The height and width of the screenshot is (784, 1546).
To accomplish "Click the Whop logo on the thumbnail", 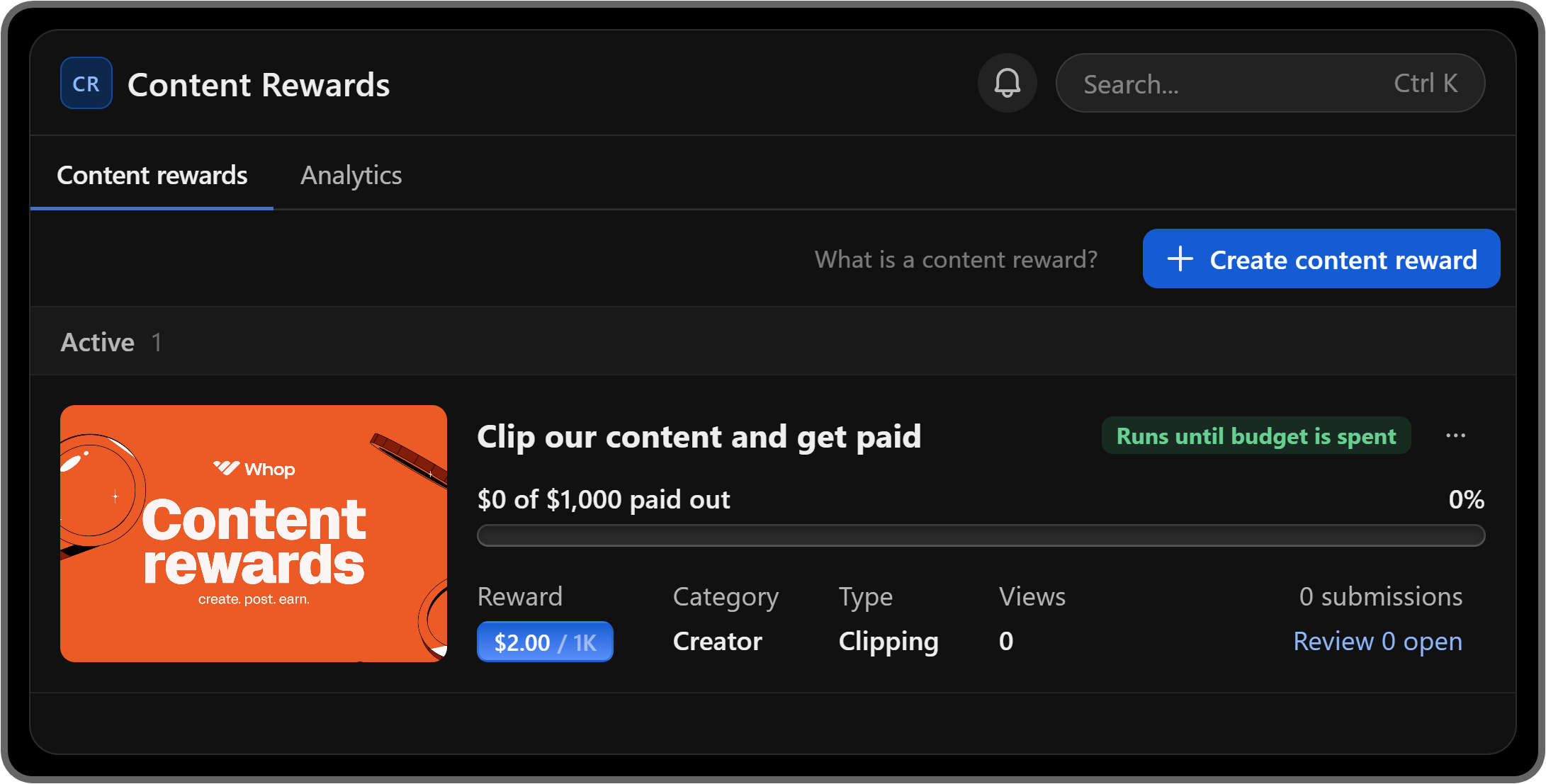I will [x=254, y=469].
